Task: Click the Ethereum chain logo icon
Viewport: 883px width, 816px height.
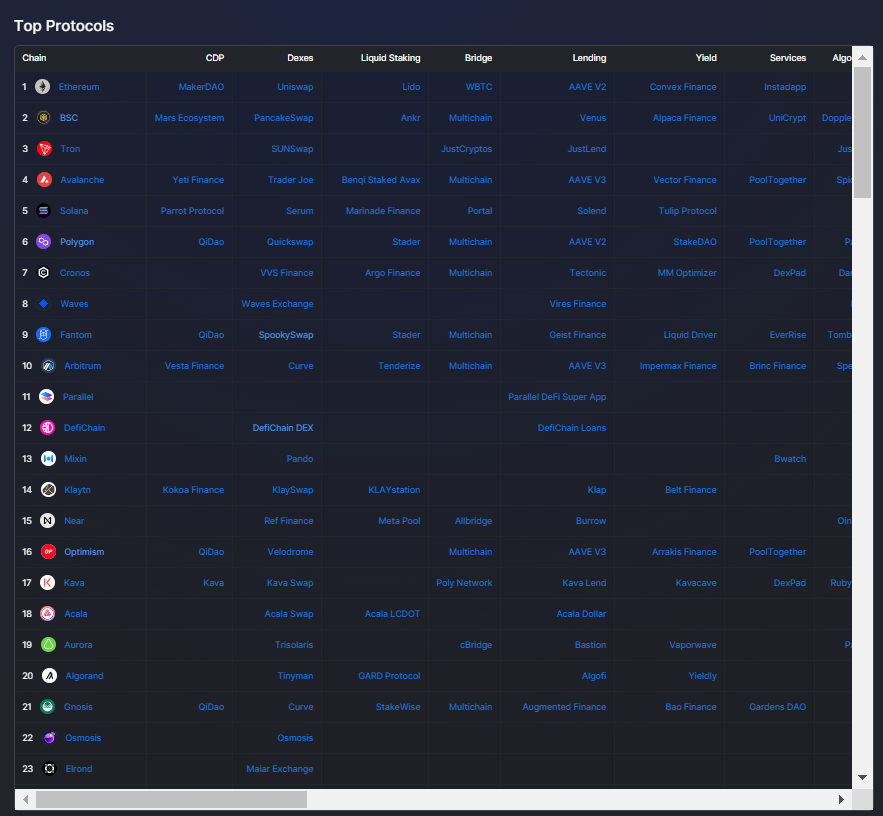Action: pos(43,87)
